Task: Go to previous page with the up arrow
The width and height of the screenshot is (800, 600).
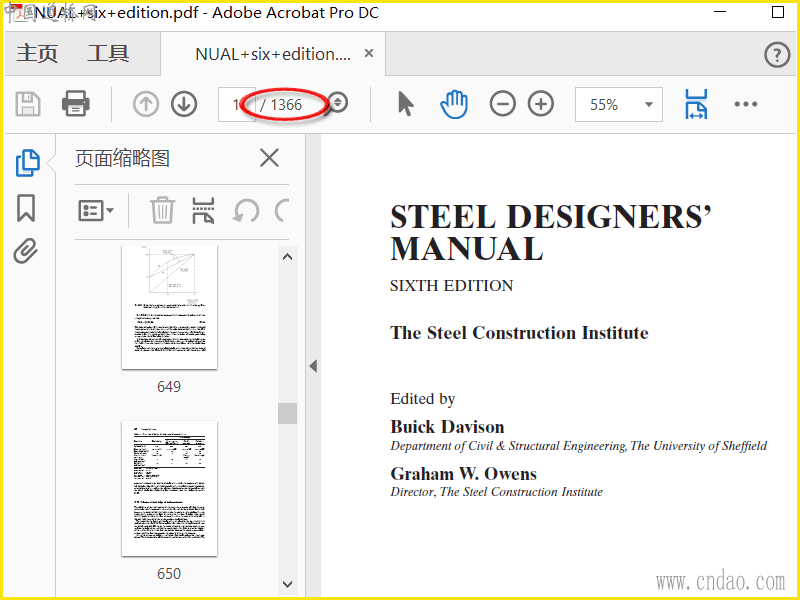Action: pos(146,104)
